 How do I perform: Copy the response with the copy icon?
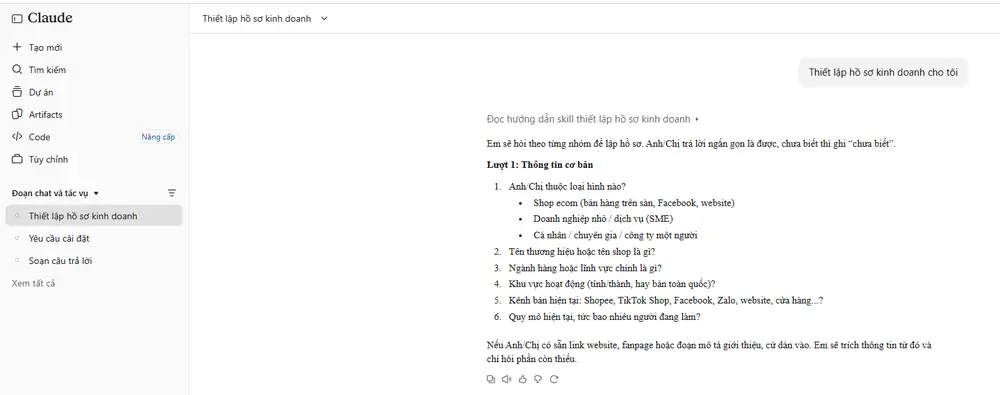coord(490,379)
